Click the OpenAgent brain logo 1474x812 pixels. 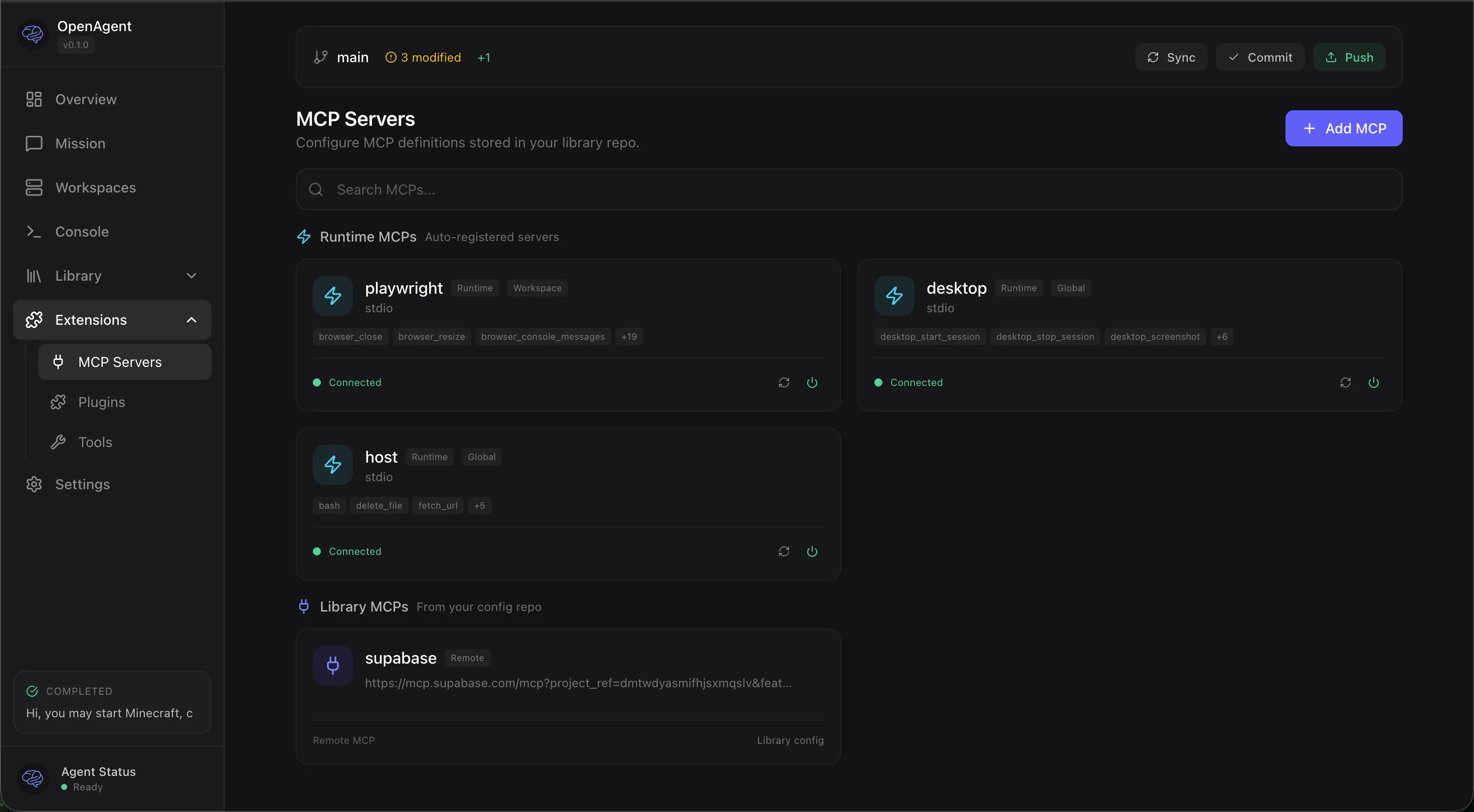[x=33, y=34]
